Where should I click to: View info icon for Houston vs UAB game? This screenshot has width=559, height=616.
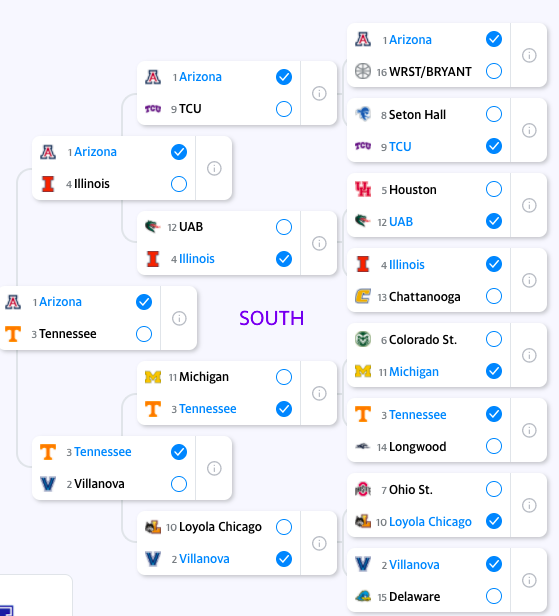pos(529,205)
